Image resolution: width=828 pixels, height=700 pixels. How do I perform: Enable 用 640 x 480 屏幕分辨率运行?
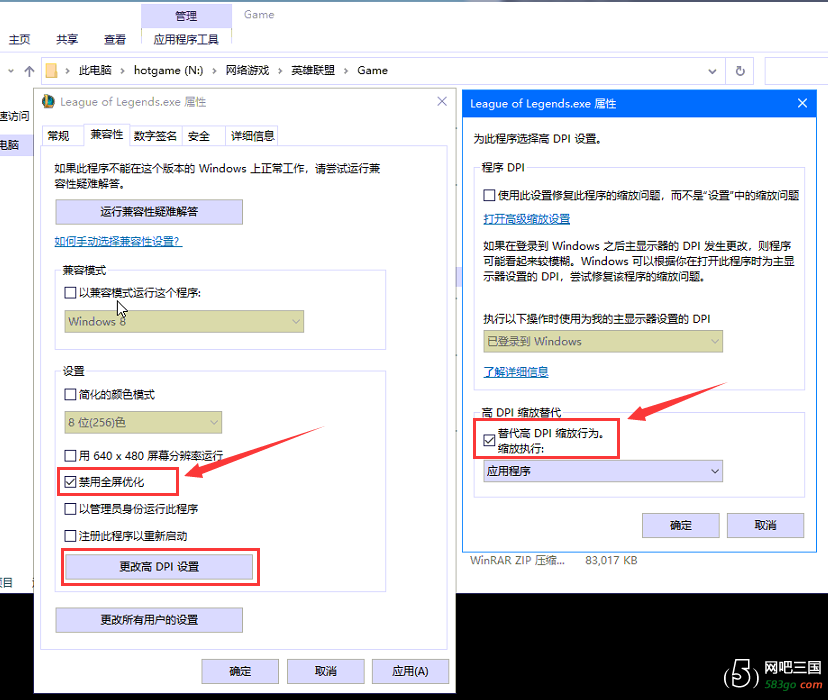tap(70, 455)
